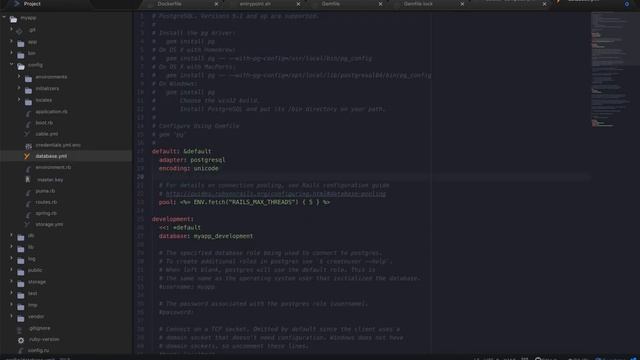Click the icon beside .gitignore
Screen dimensions: 640x360
pyautogui.click(x=20, y=329)
